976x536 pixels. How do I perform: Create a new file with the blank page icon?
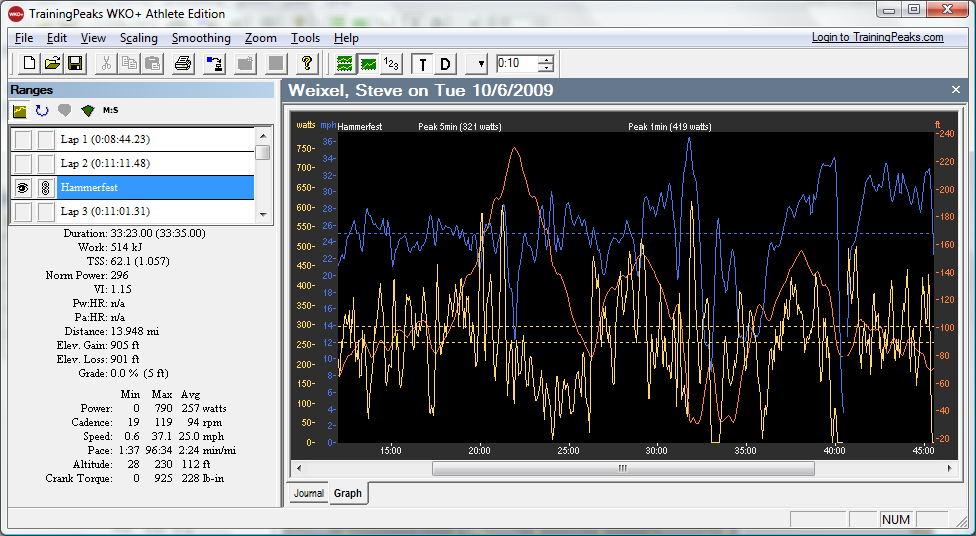coord(29,63)
